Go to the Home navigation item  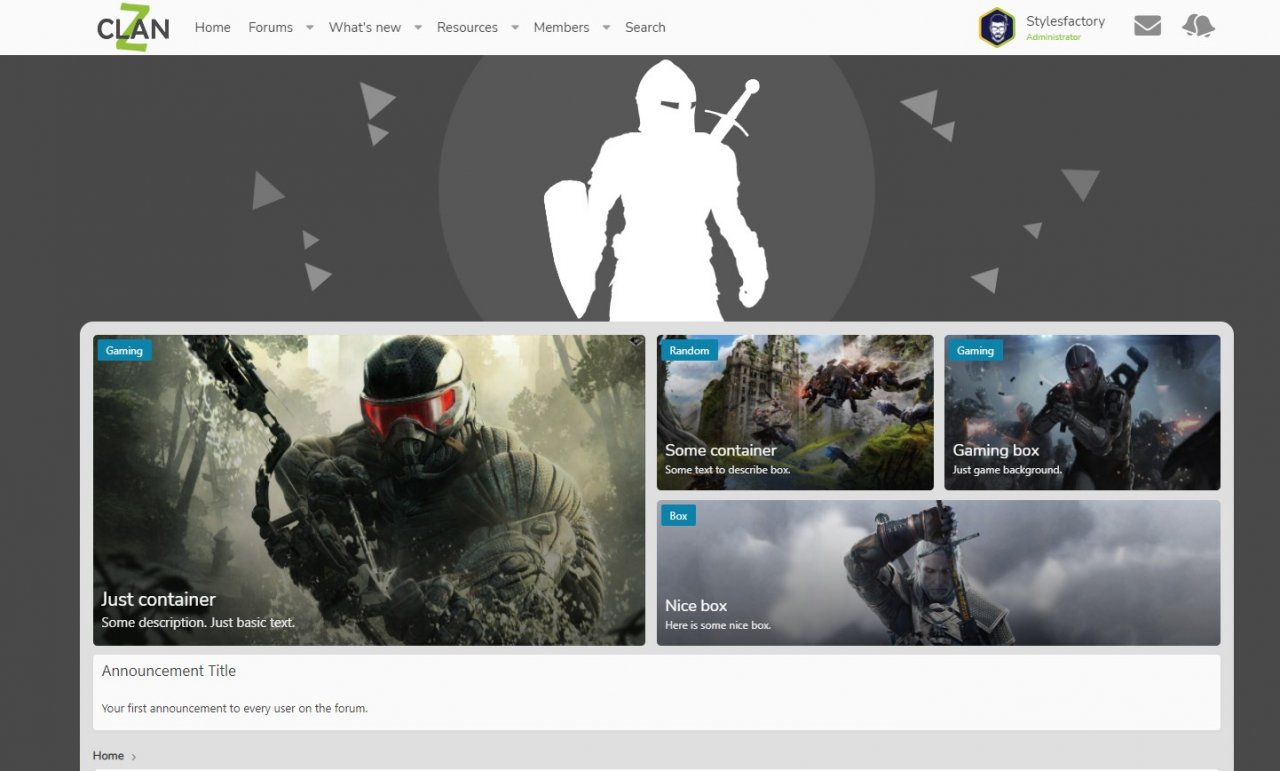[x=212, y=28]
